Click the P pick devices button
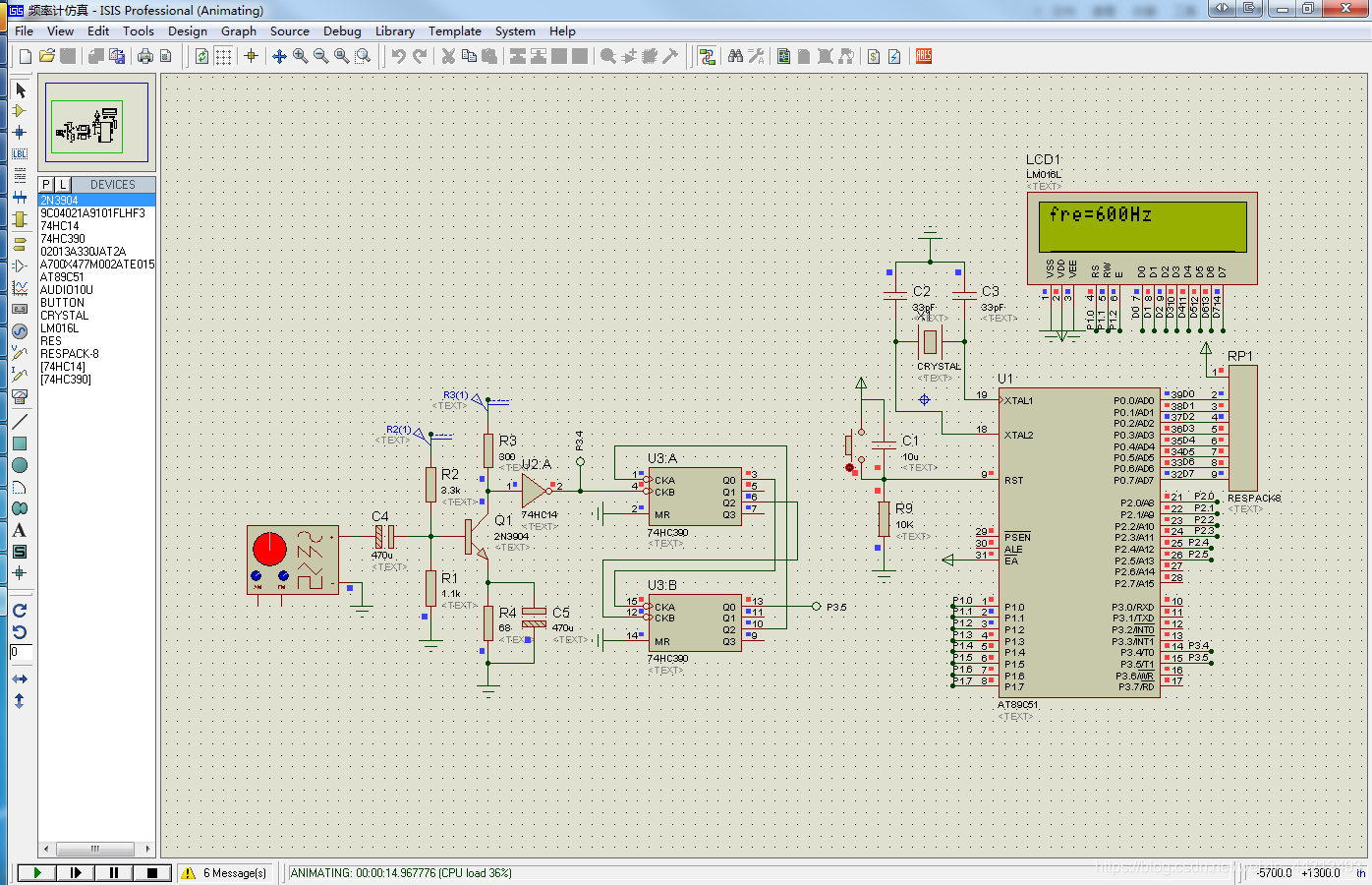Screen dimensions: 1372x885 click(46, 185)
